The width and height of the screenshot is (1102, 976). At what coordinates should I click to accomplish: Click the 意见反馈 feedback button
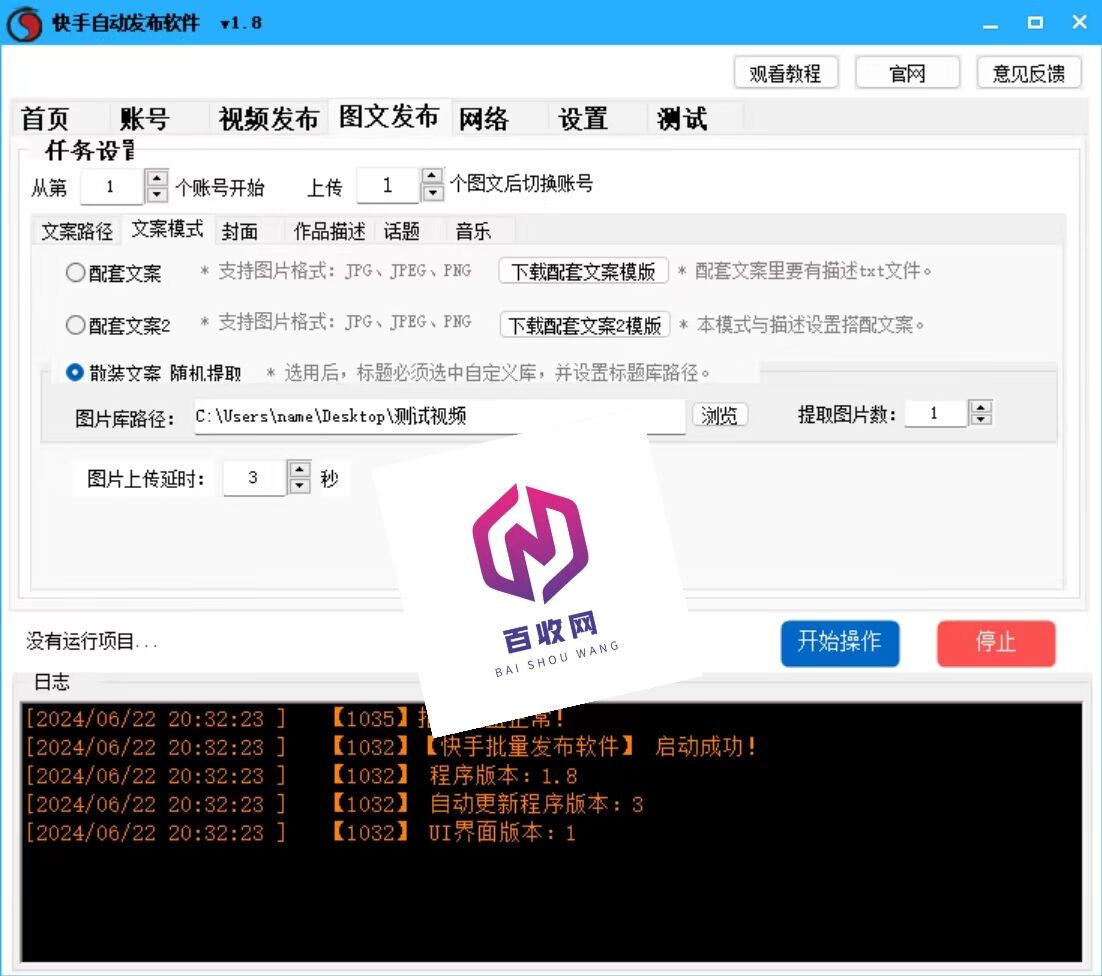[1029, 73]
